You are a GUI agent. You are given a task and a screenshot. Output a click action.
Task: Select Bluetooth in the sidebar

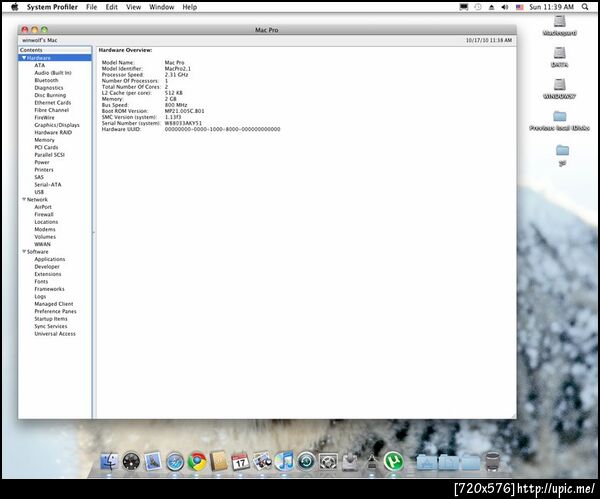click(x=46, y=80)
